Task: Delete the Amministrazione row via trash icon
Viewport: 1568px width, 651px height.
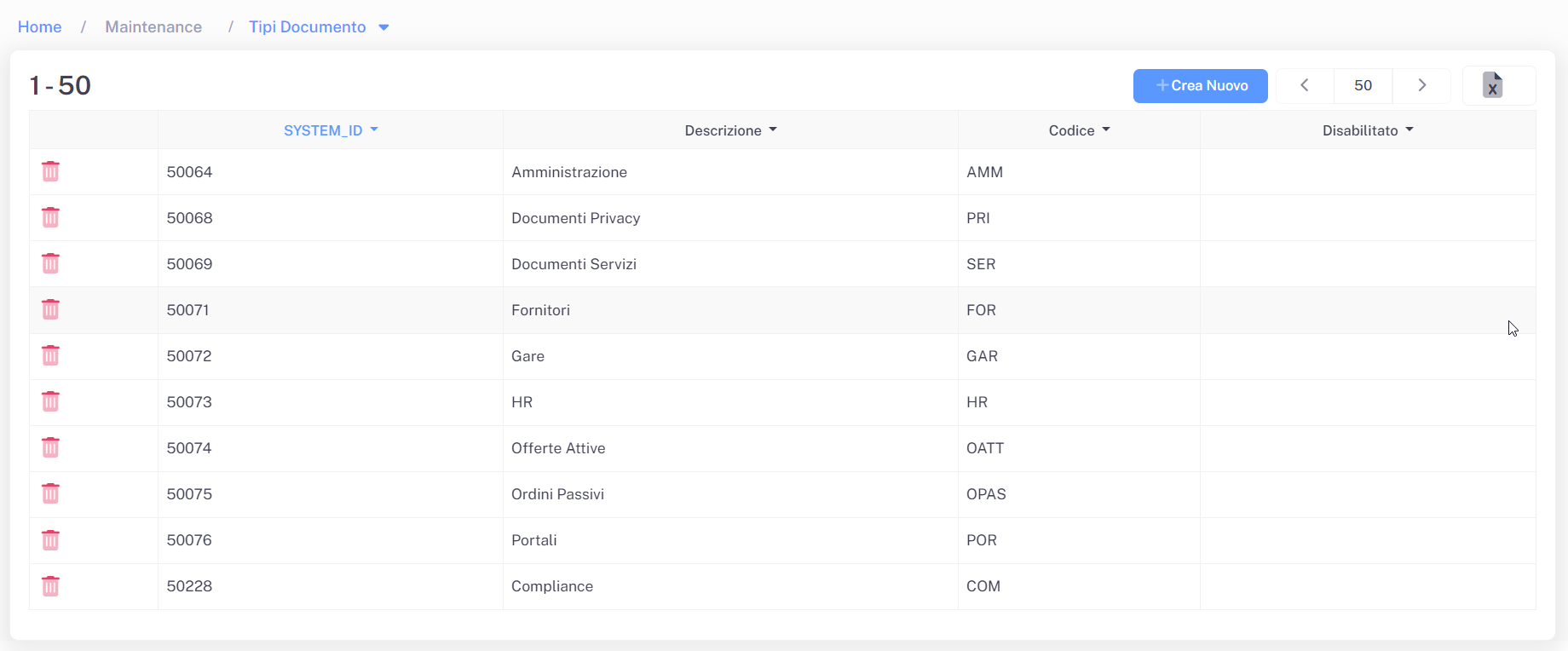Action: (50, 172)
